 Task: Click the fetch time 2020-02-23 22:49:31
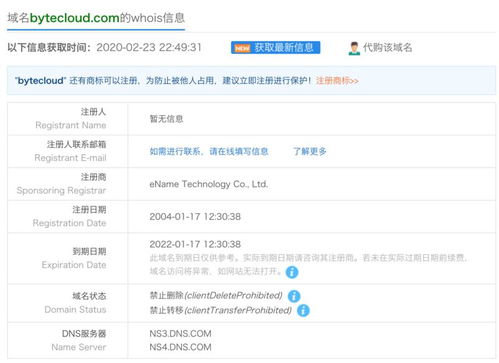(149, 47)
